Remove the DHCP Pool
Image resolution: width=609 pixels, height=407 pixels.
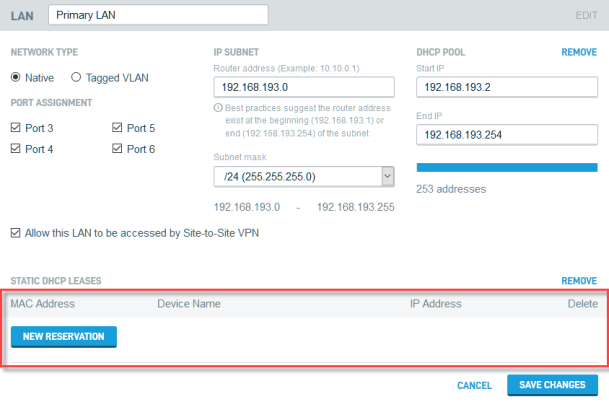point(579,51)
